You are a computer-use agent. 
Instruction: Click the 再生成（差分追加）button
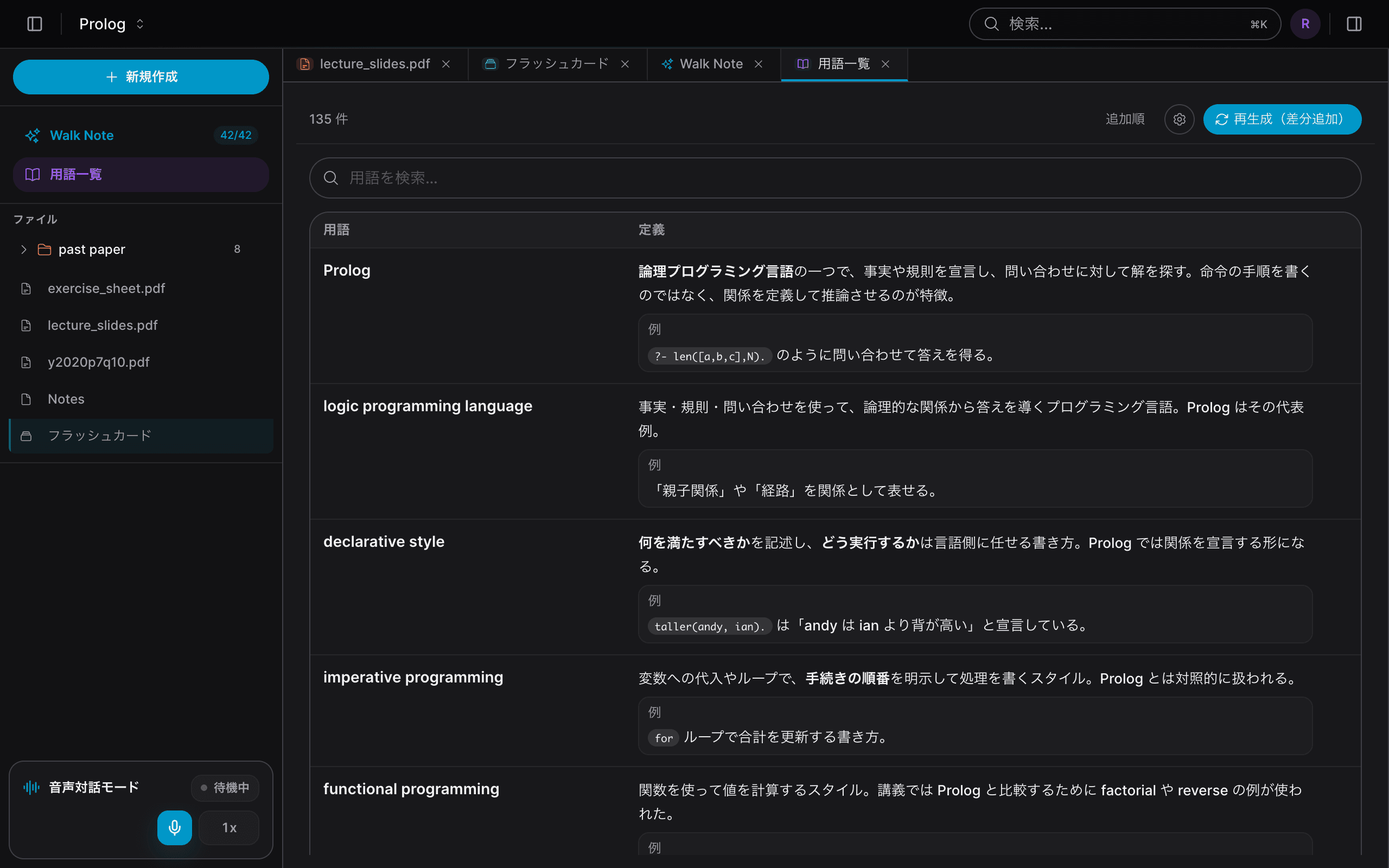1282,119
